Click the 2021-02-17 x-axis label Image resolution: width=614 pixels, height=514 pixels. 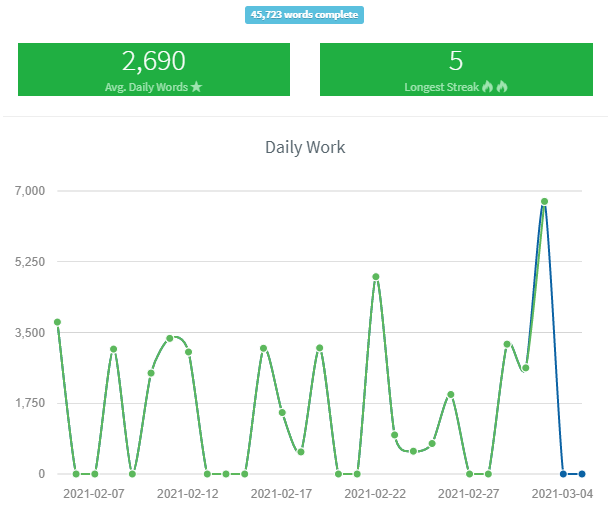[281, 494]
